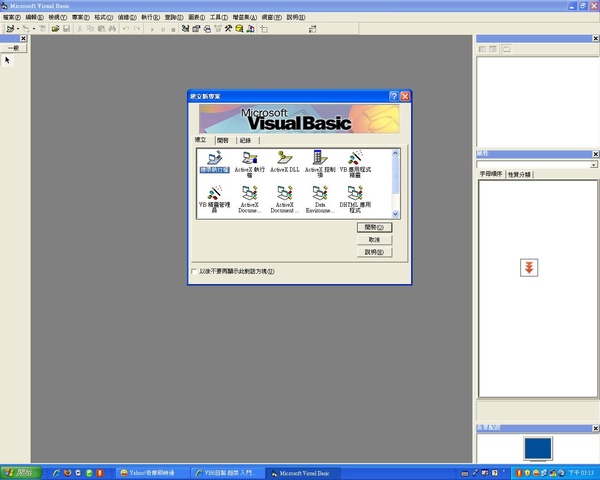Click the help question mark in the dialog title bar
600x480 pixels.
[394, 96]
